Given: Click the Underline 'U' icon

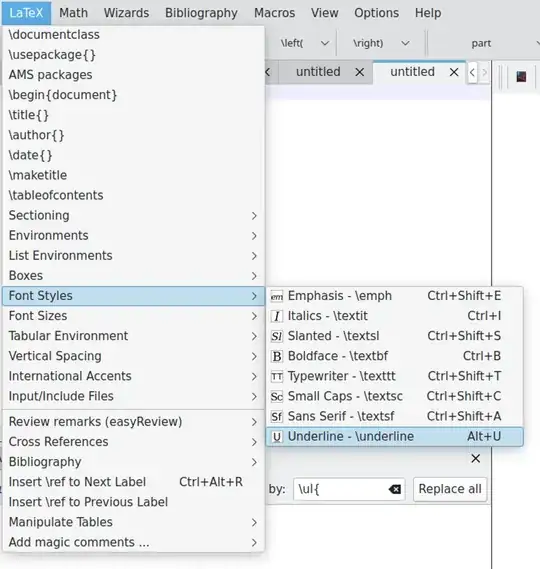Looking at the screenshot, I should [x=277, y=437].
